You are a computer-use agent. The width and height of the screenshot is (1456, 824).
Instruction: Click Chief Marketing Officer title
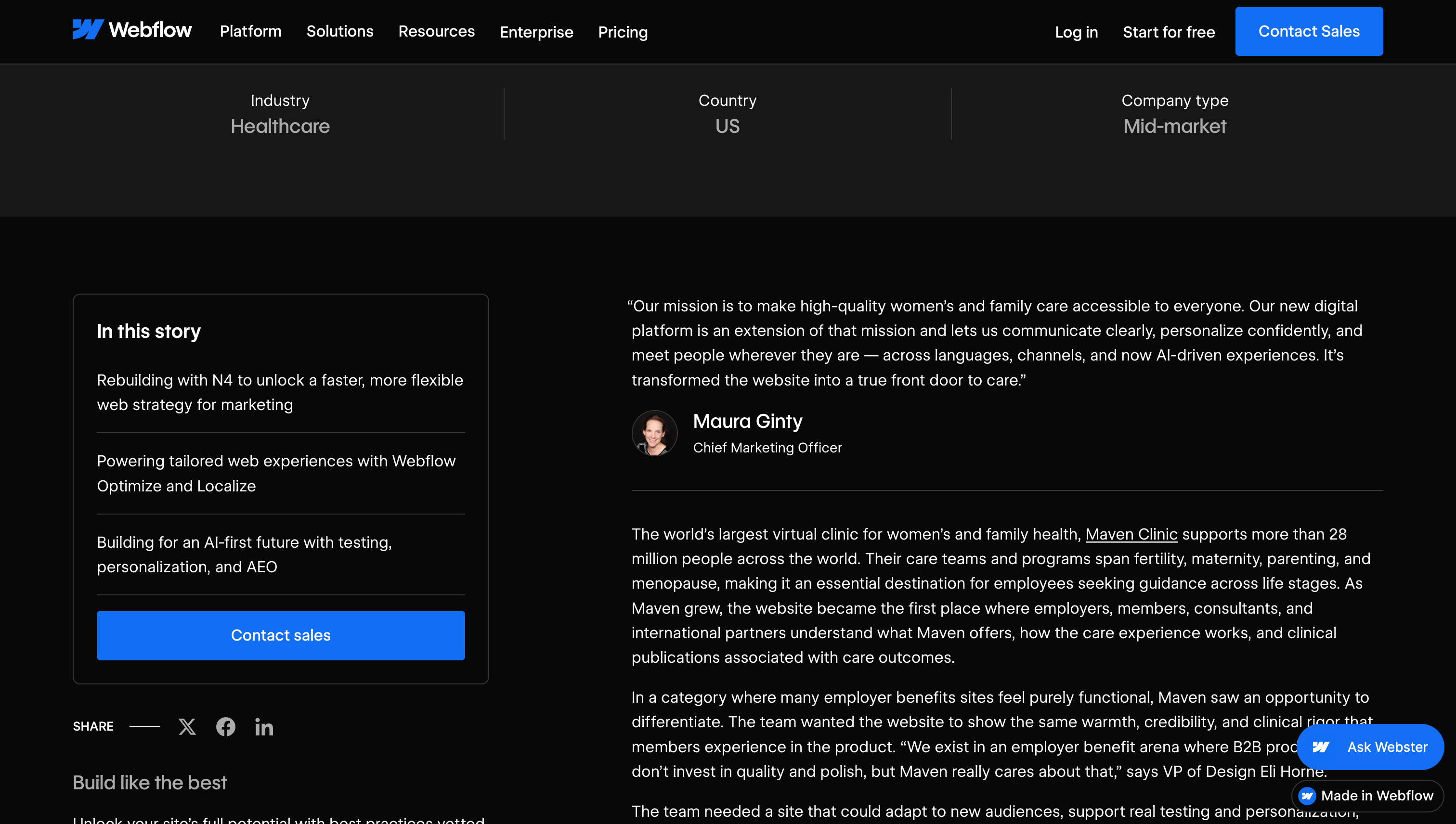[767, 448]
